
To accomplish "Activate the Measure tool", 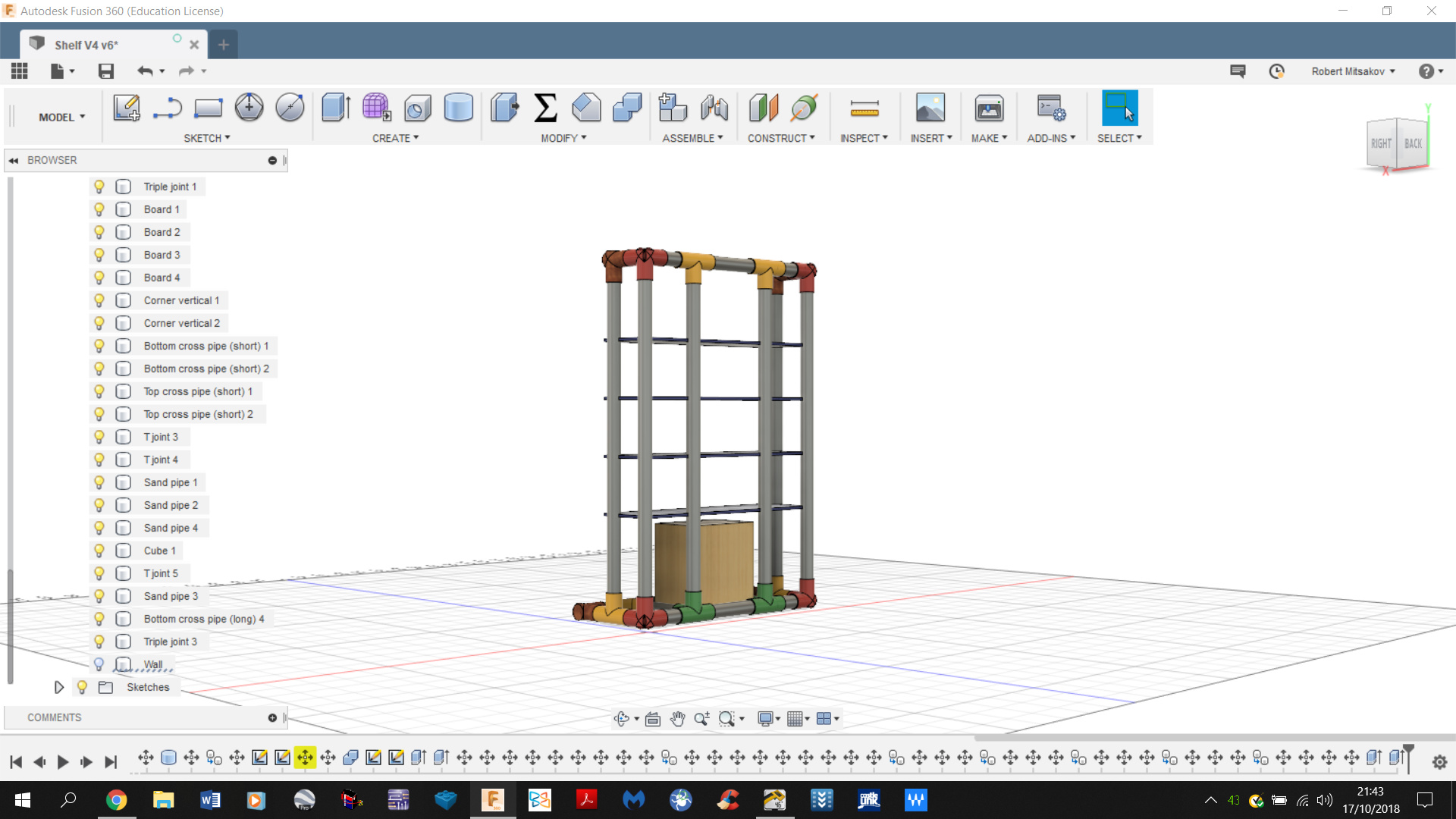I will pyautogui.click(x=864, y=108).
